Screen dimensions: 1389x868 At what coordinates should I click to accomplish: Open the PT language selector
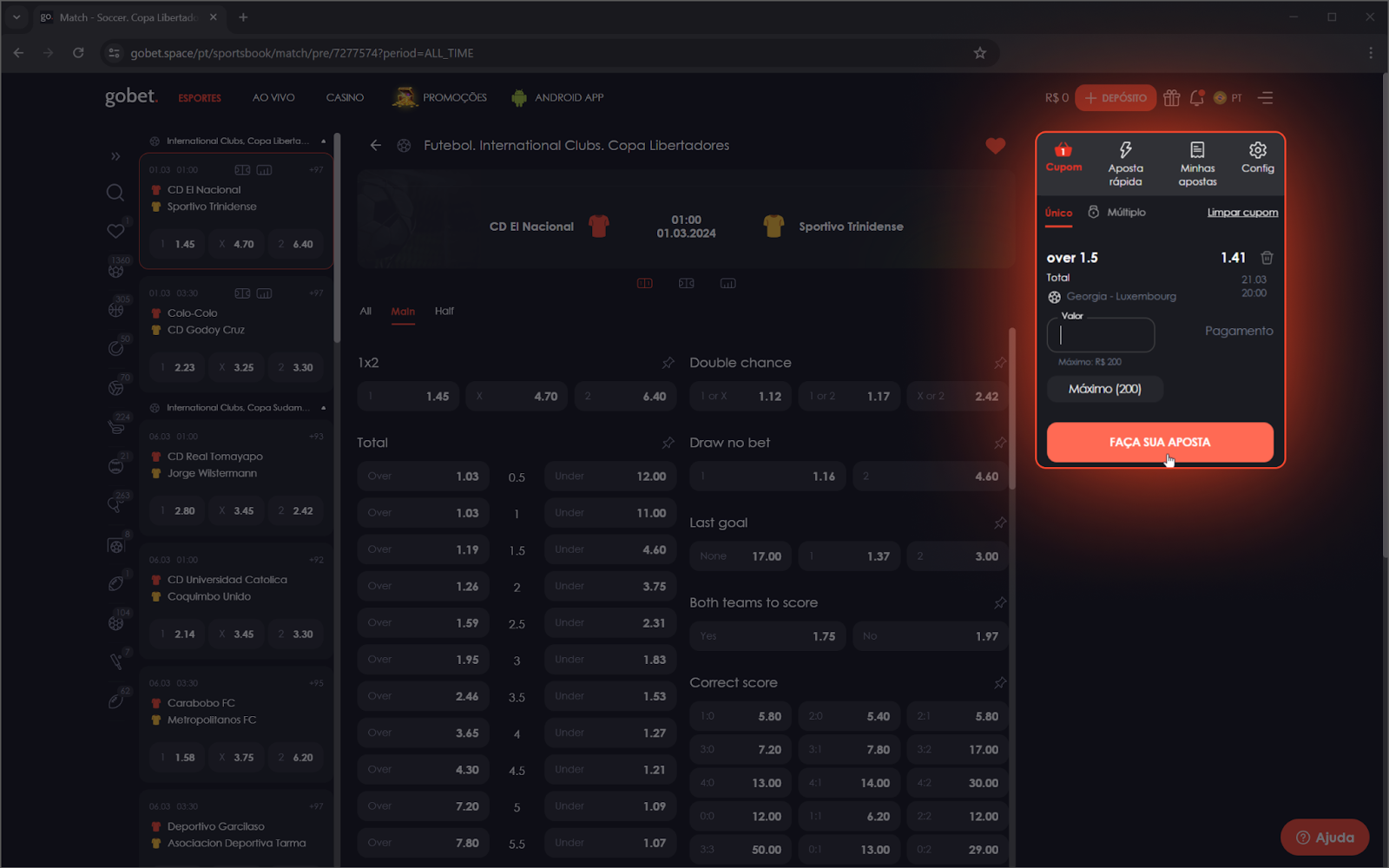(x=1228, y=98)
